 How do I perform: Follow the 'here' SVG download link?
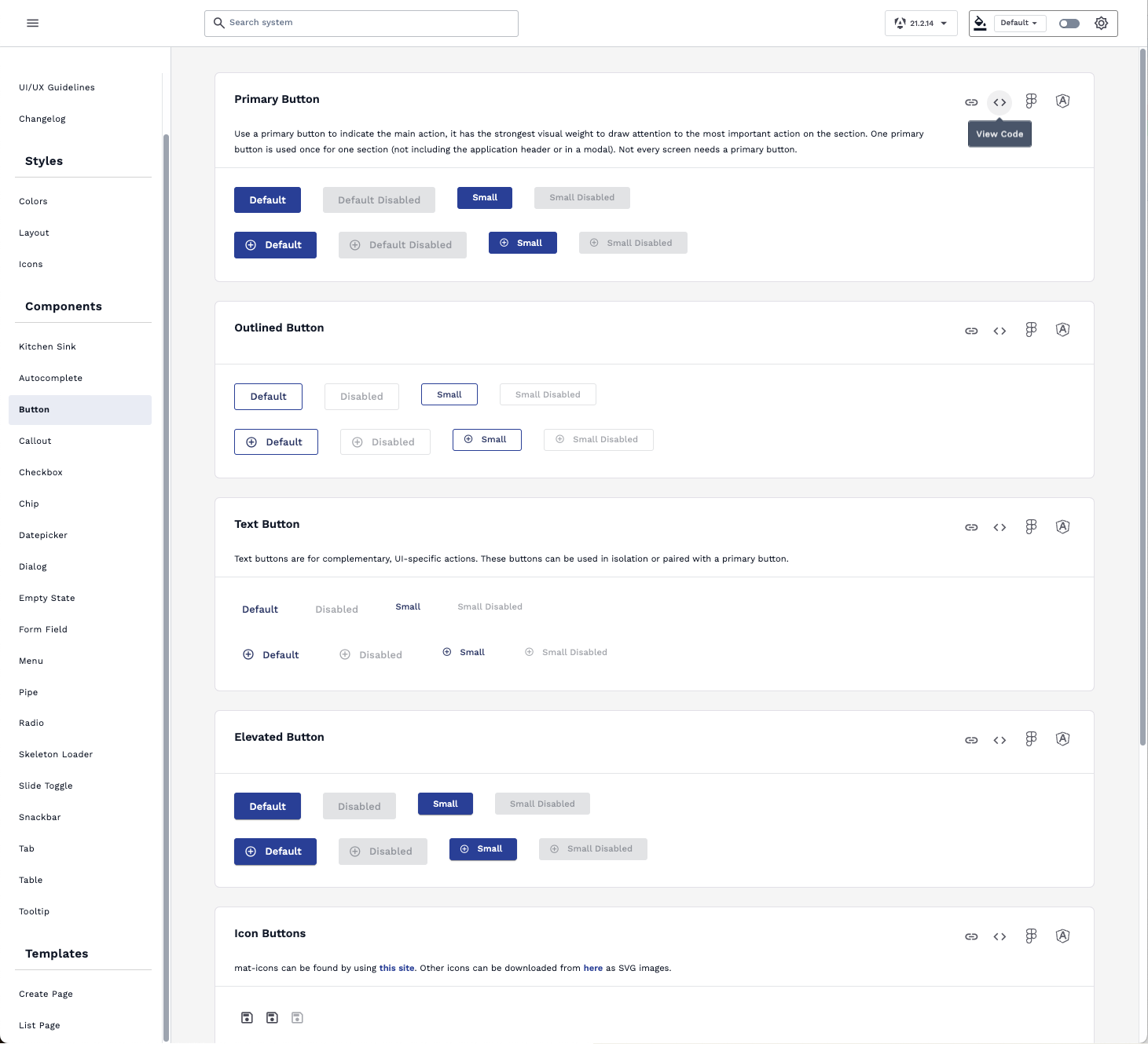click(593, 968)
